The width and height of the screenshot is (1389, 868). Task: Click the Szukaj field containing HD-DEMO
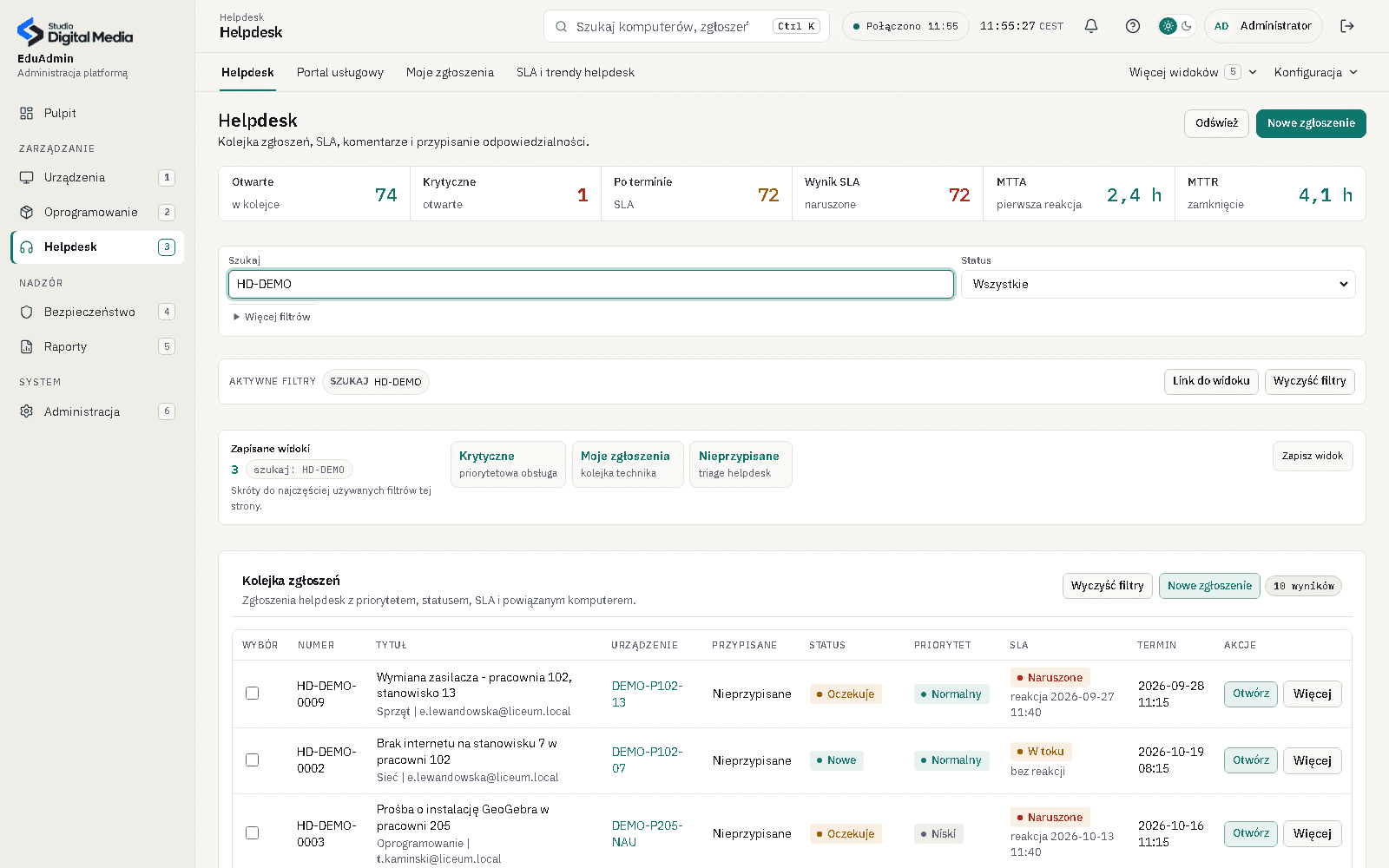pos(591,284)
